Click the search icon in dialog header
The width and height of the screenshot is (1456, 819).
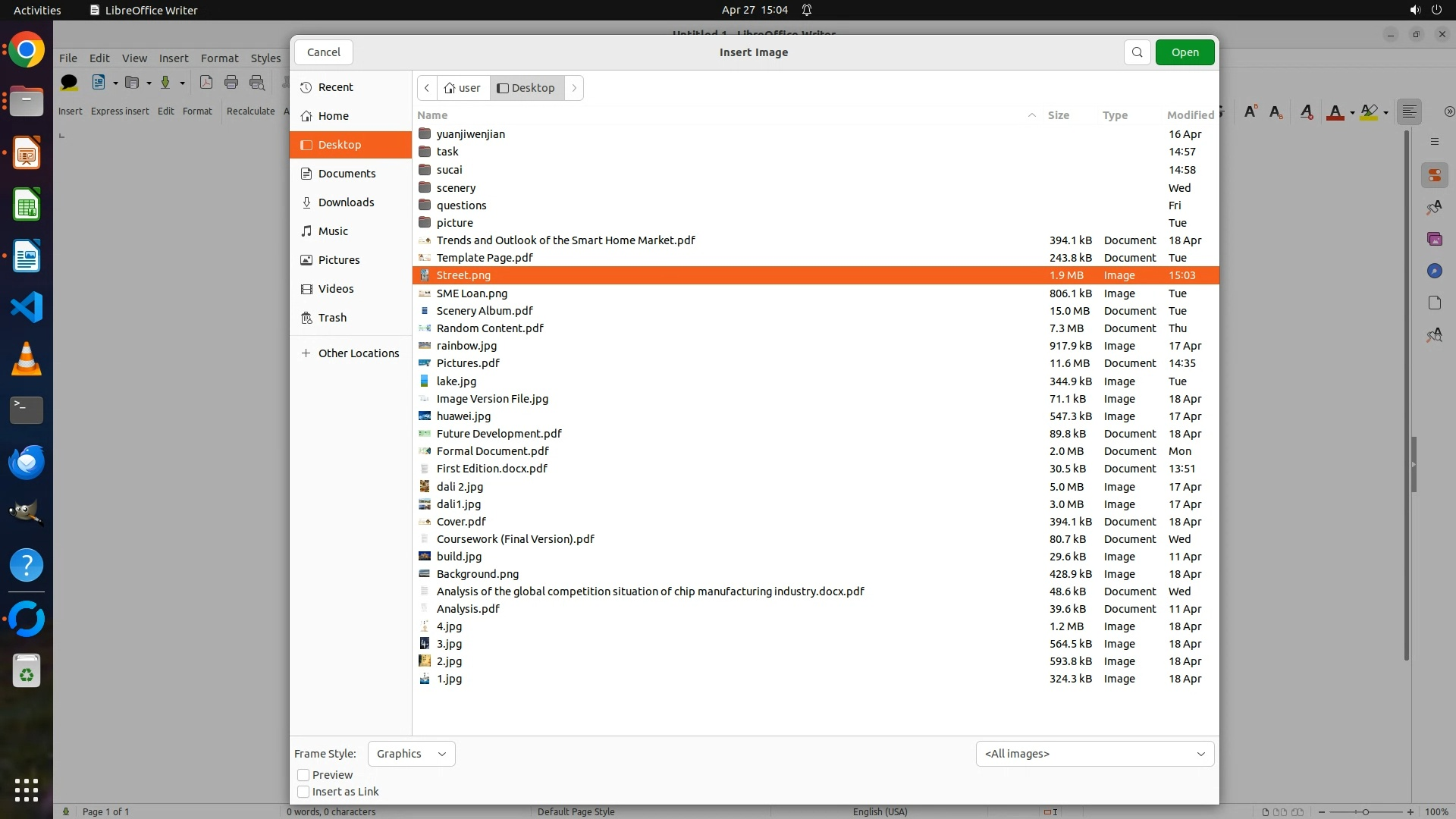pyautogui.click(x=1137, y=52)
